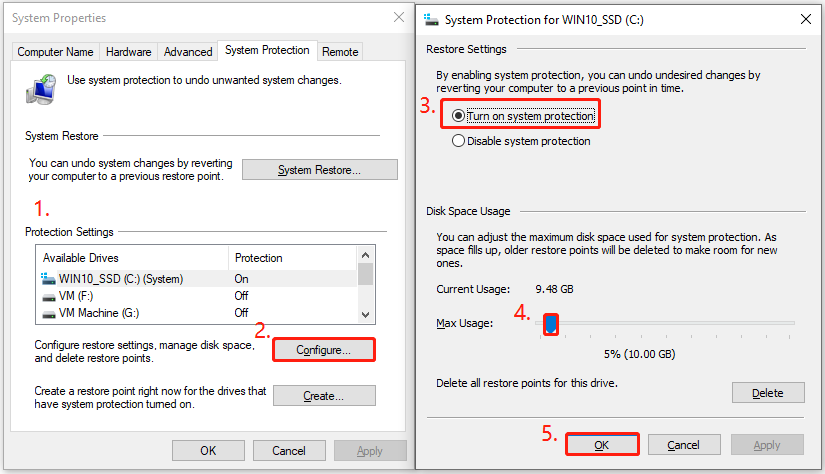Select Disable system protection option
The height and width of the screenshot is (474, 825).
459,142
